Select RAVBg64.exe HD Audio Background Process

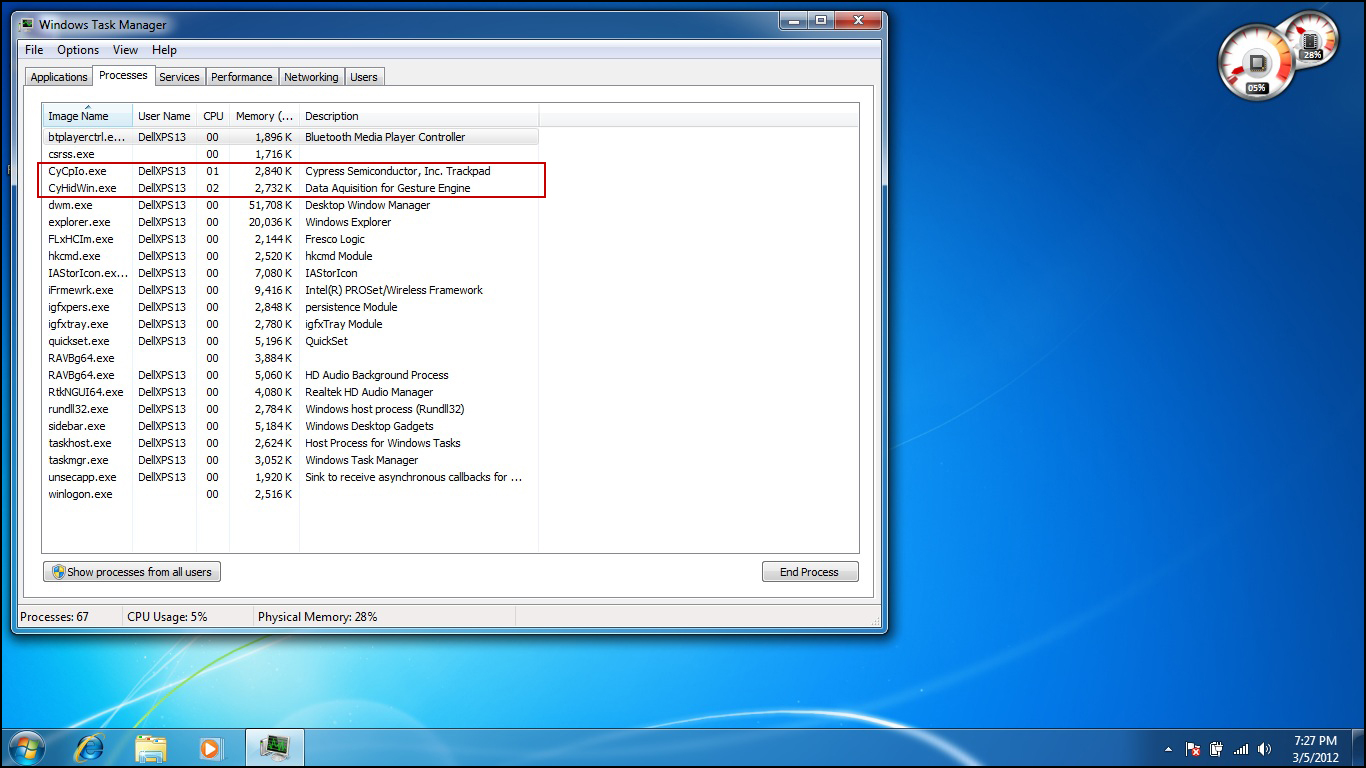[291, 375]
